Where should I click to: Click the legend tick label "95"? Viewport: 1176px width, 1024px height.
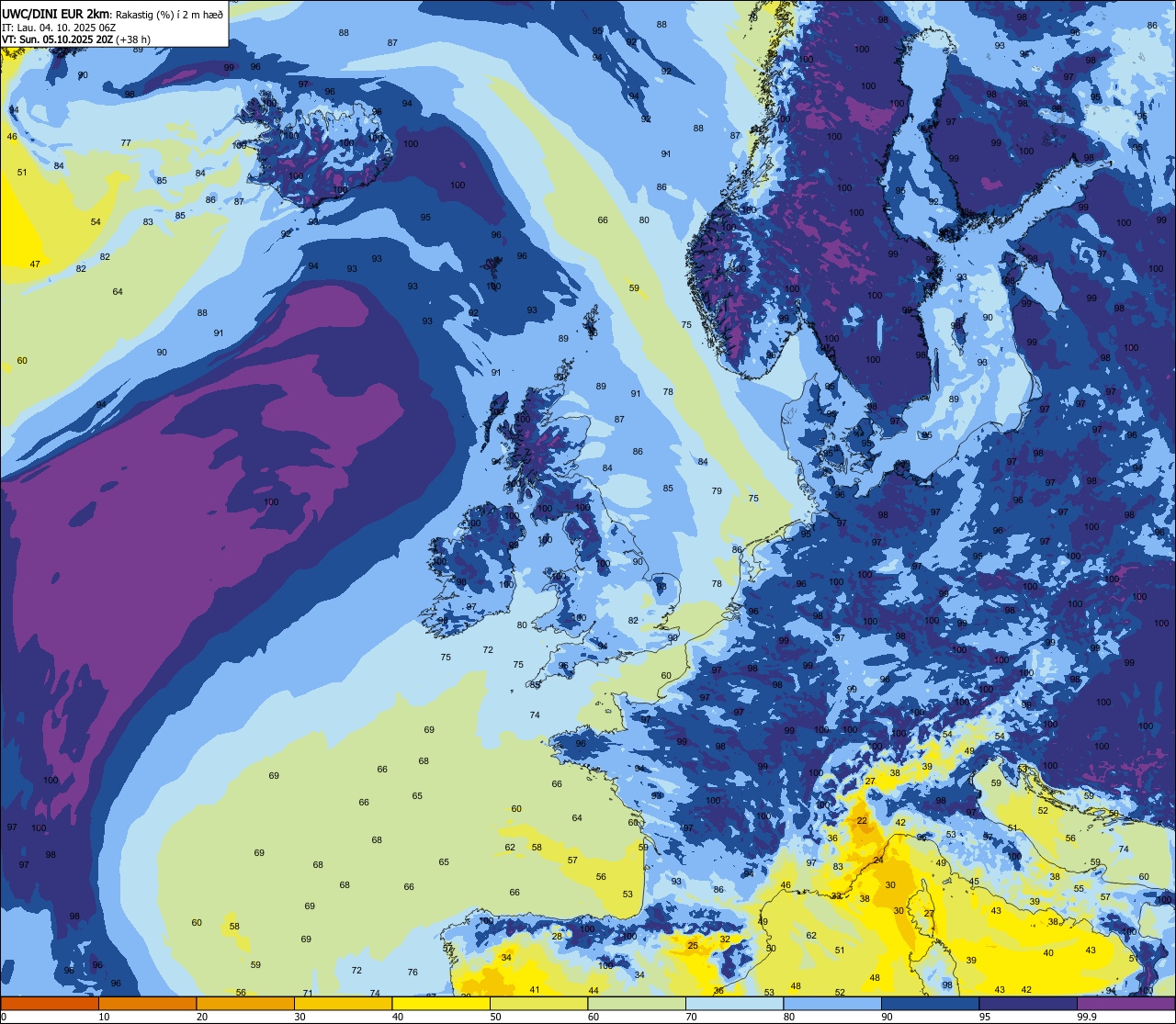[x=984, y=1017]
